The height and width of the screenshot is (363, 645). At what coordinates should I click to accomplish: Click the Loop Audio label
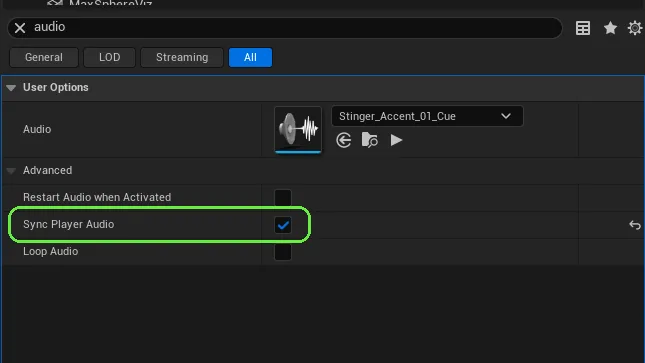click(x=51, y=251)
